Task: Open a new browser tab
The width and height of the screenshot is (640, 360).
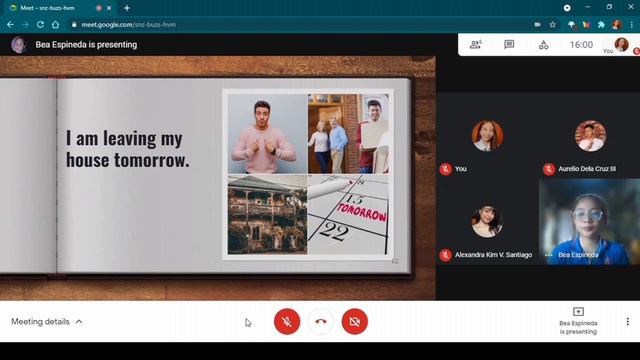Action: (x=127, y=8)
